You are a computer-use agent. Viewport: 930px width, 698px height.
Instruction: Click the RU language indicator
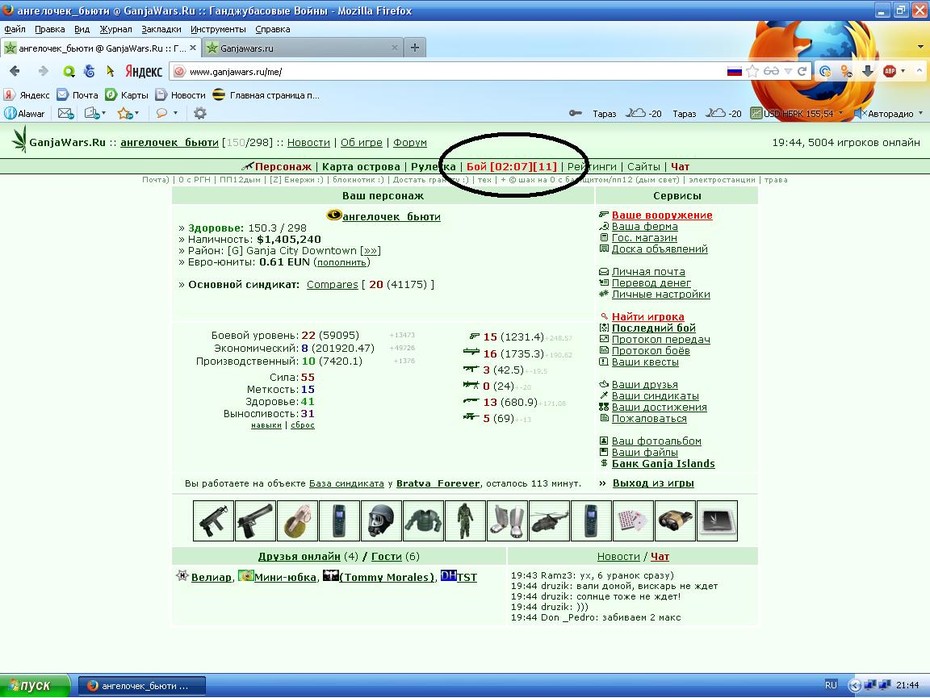pos(830,685)
